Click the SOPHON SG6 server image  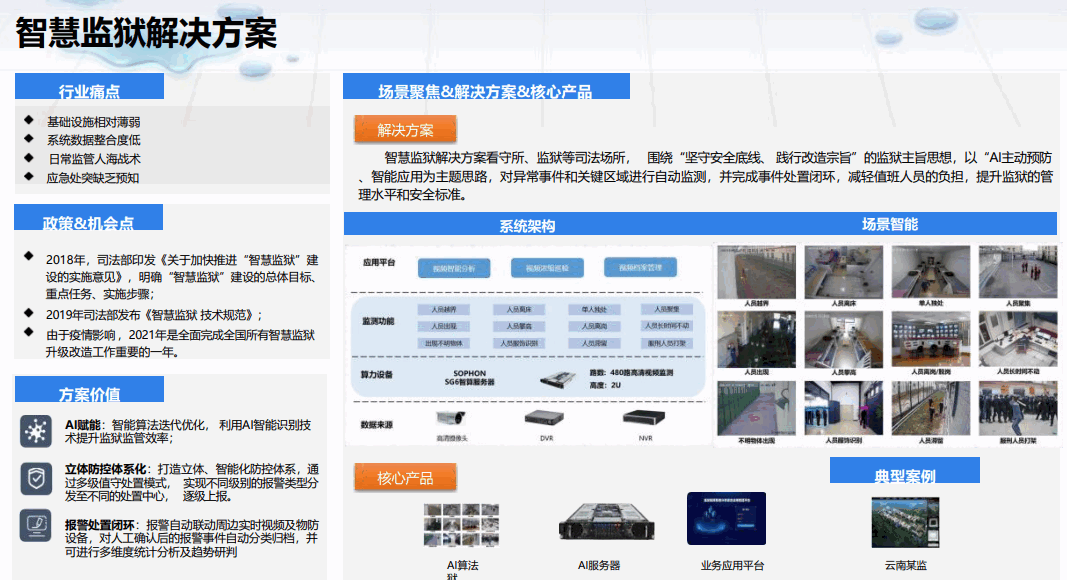pyautogui.click(x=564, y=379)
